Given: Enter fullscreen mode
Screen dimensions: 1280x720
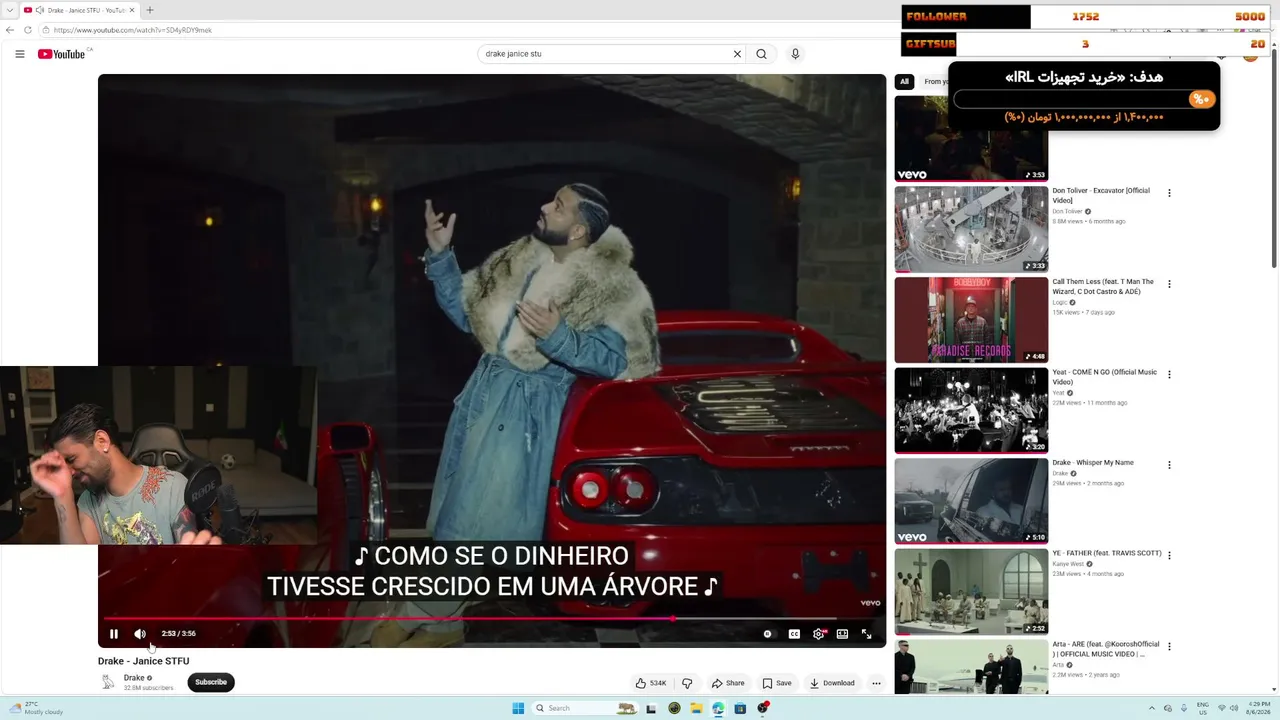Looking at the screenshot, I should point(866,634).
